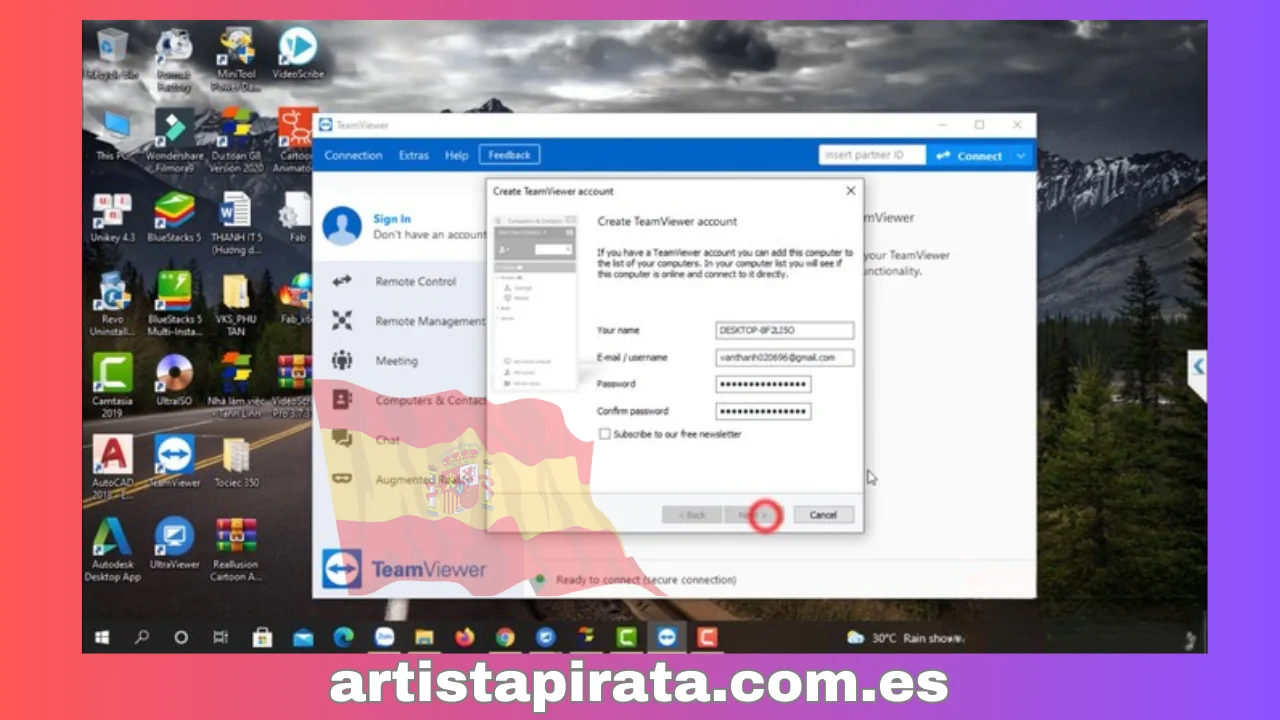Select the Meeting people icon
Viewport: 1280px width, 720px height.
[342, 360]
